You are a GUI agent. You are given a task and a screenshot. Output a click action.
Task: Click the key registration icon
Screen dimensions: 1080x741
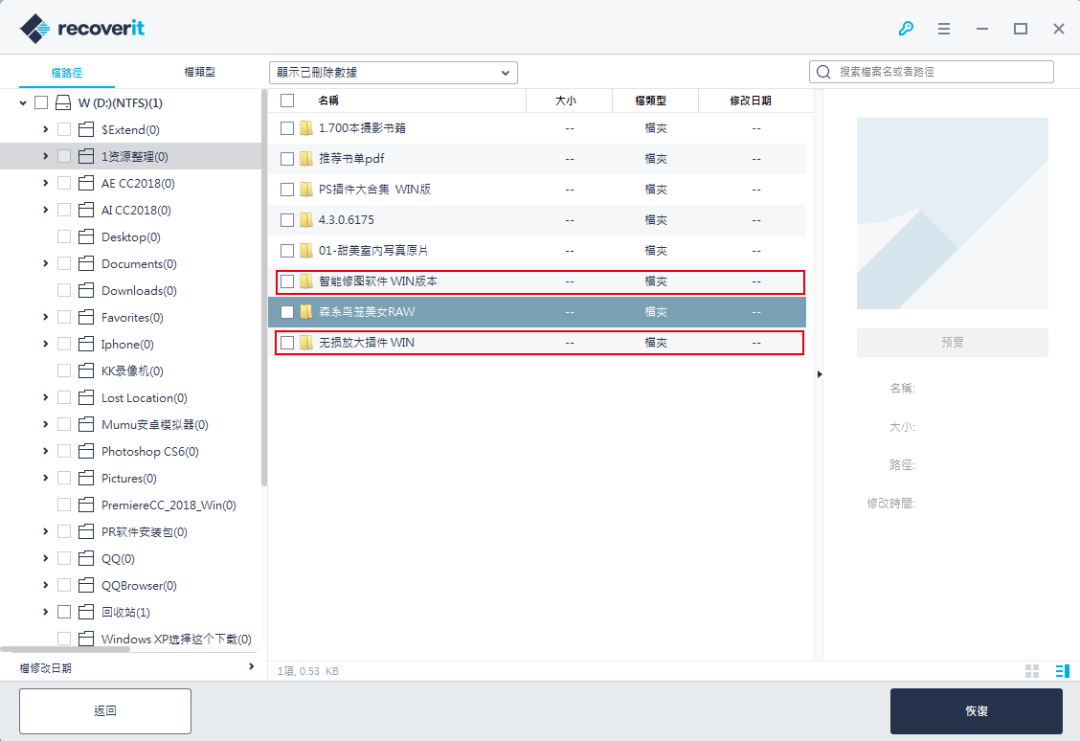pyautogui.click(x=906, y=28)
